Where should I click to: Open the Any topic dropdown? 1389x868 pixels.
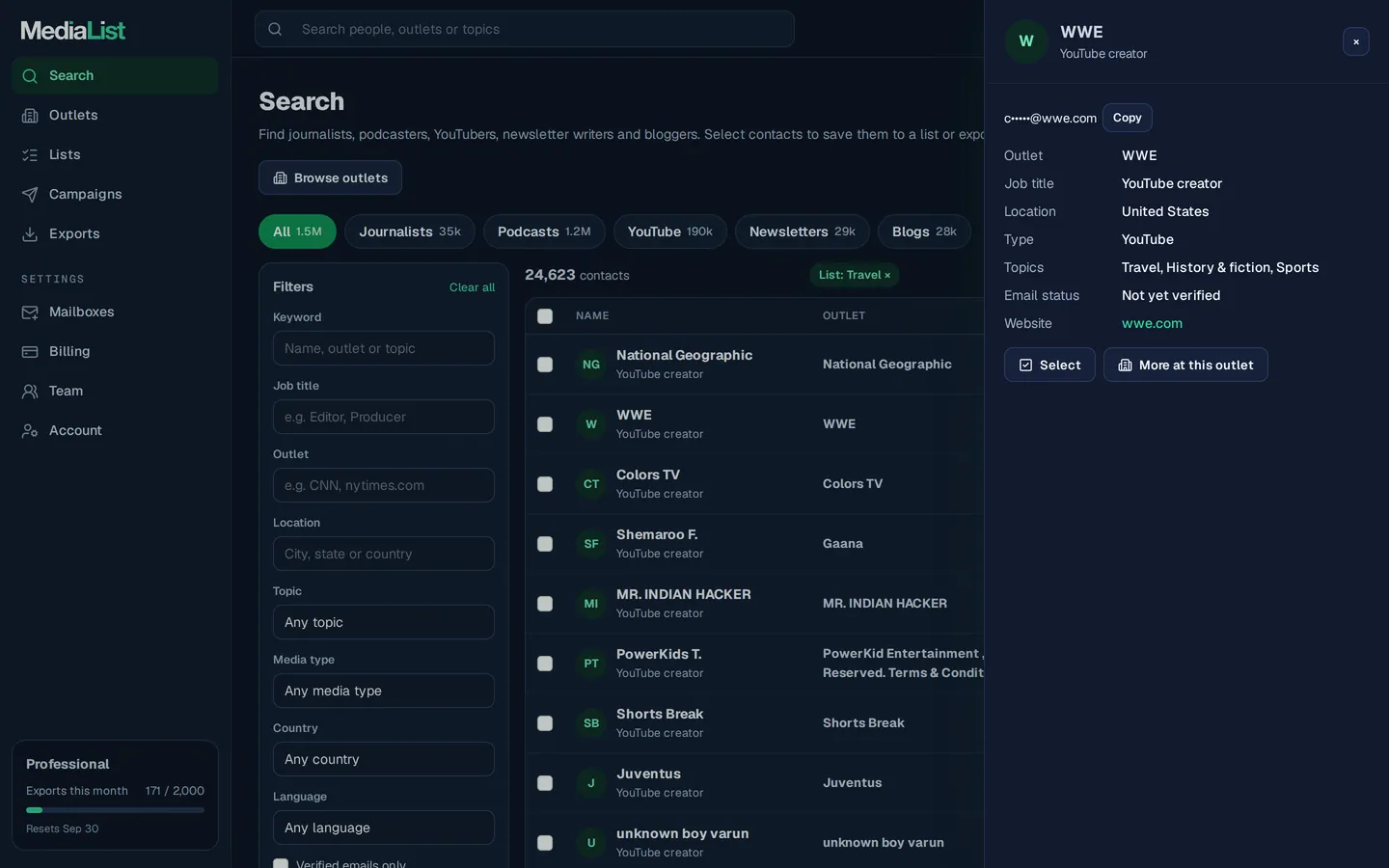point(384,622)
